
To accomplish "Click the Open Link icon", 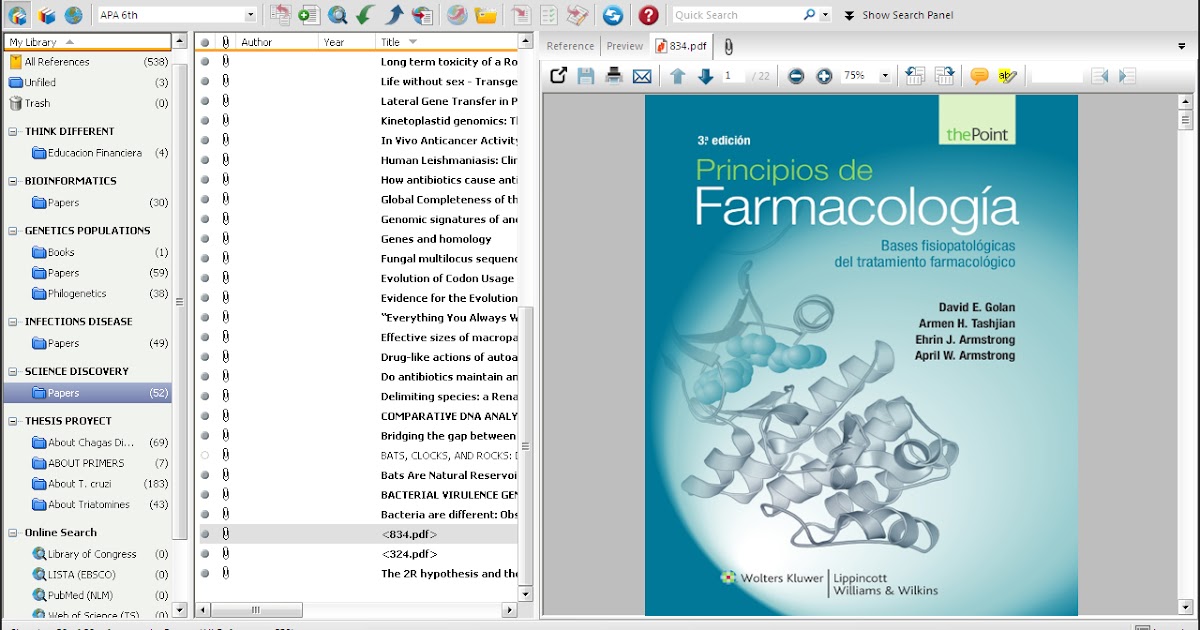I will click(456, 15).
